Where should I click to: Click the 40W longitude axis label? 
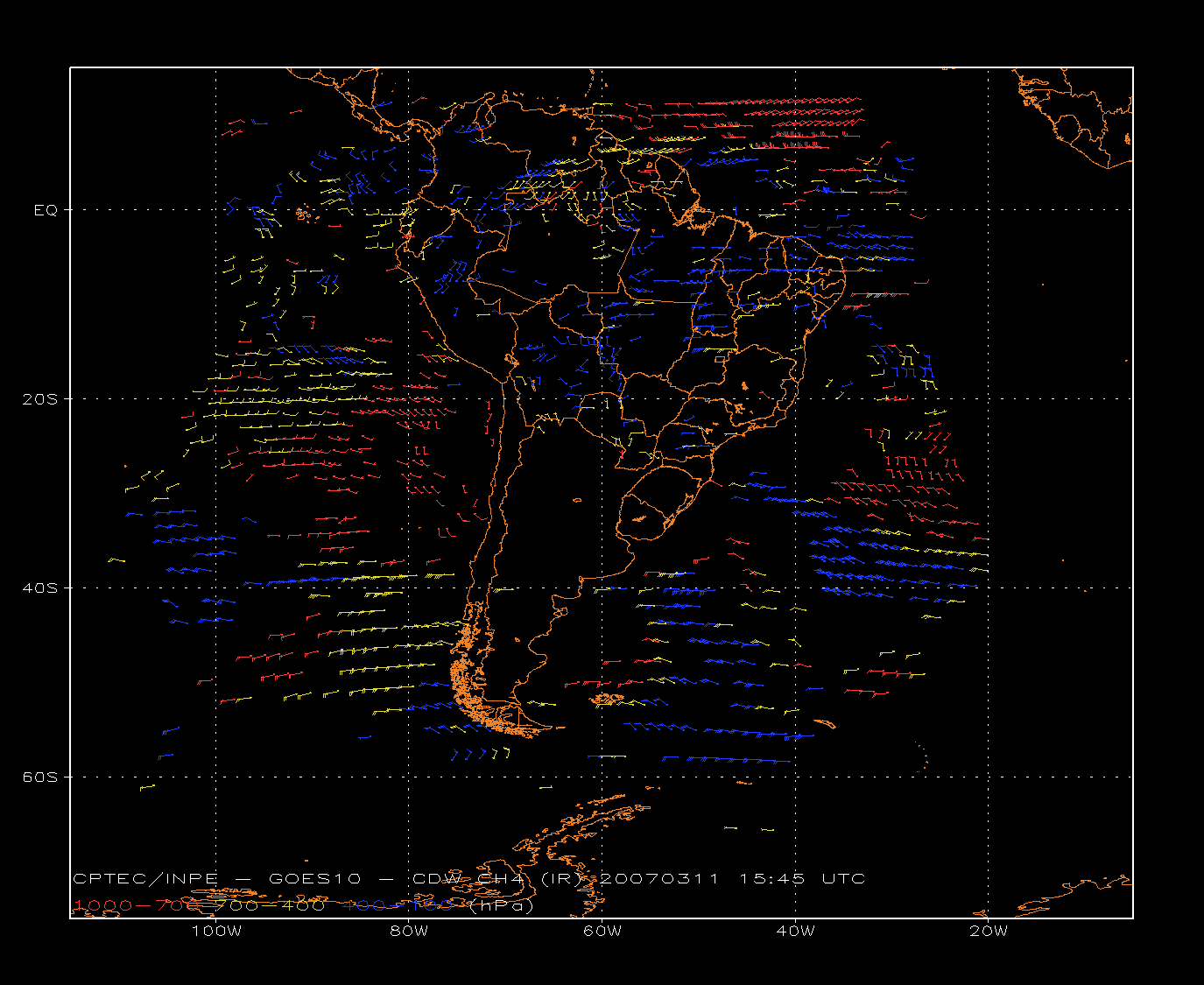click(x=795, y=931)
